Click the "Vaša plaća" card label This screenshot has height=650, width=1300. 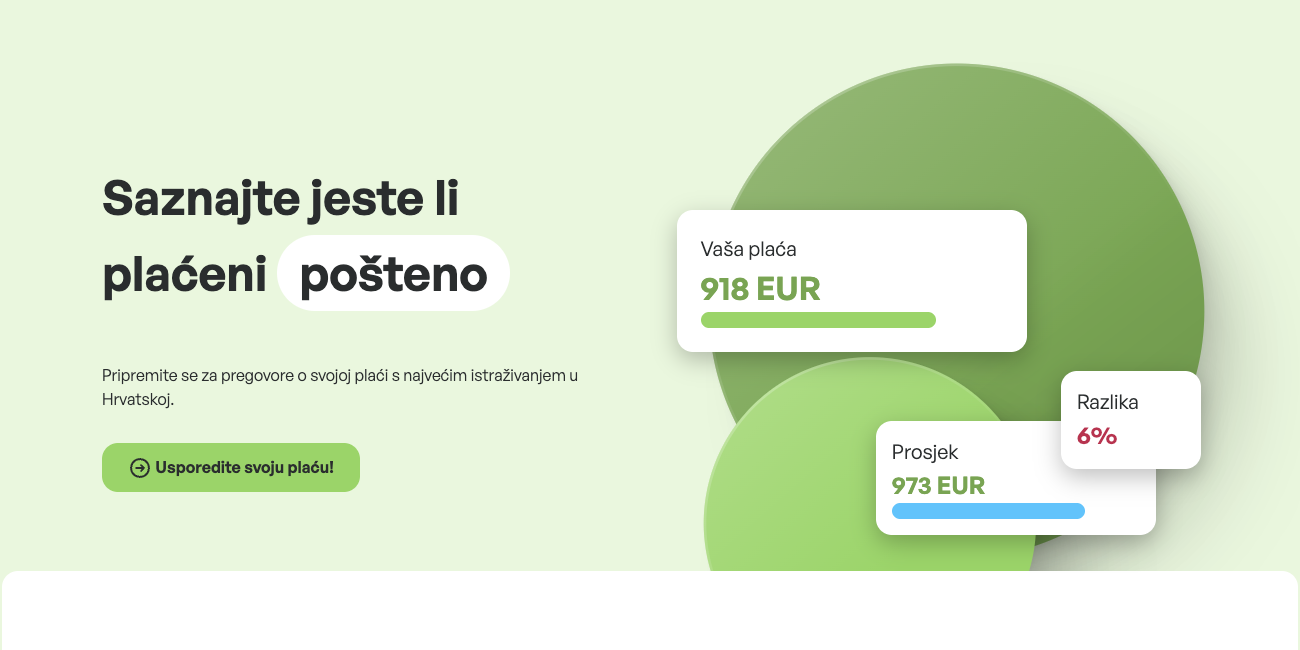748,249
